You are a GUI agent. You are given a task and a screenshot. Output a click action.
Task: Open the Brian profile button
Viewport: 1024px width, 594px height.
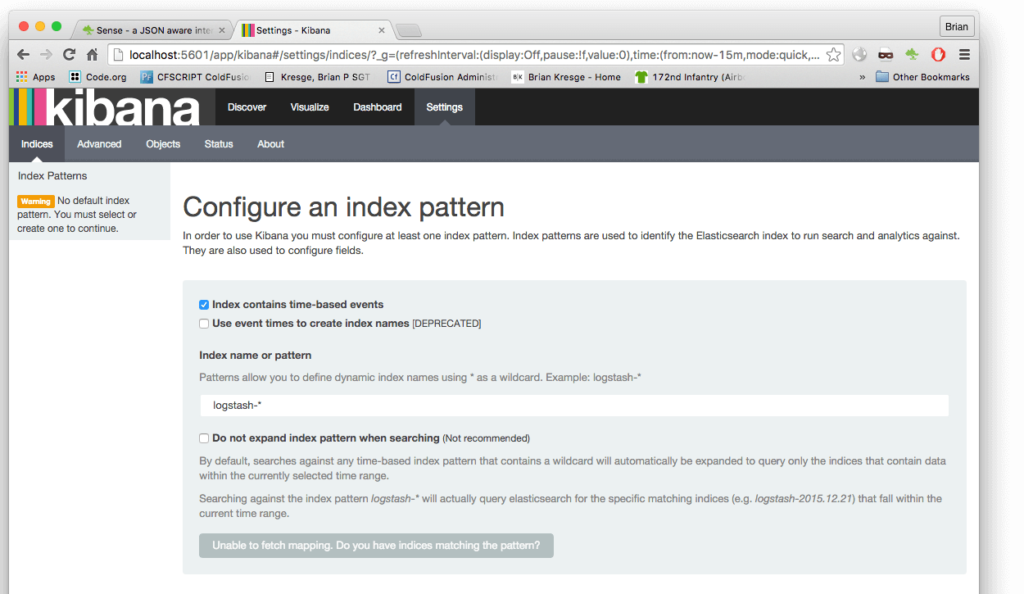(x=956, y=26)
